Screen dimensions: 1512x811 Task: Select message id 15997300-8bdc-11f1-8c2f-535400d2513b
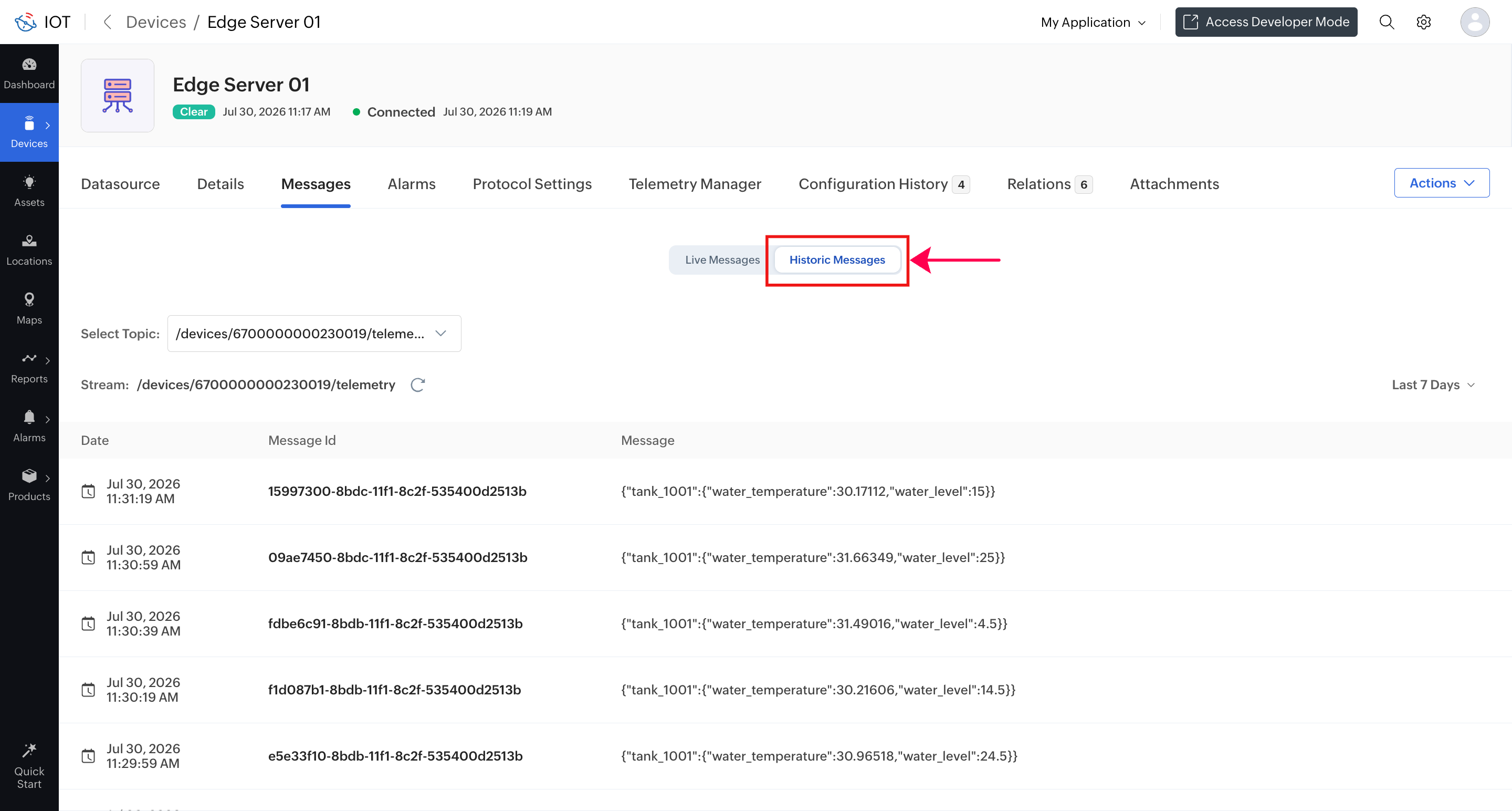[x=397, y=492]
